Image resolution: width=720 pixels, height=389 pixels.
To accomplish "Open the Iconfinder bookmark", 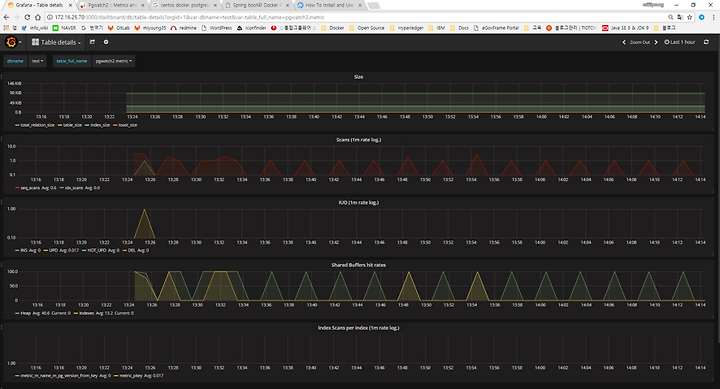I will (x=252, y=28).
